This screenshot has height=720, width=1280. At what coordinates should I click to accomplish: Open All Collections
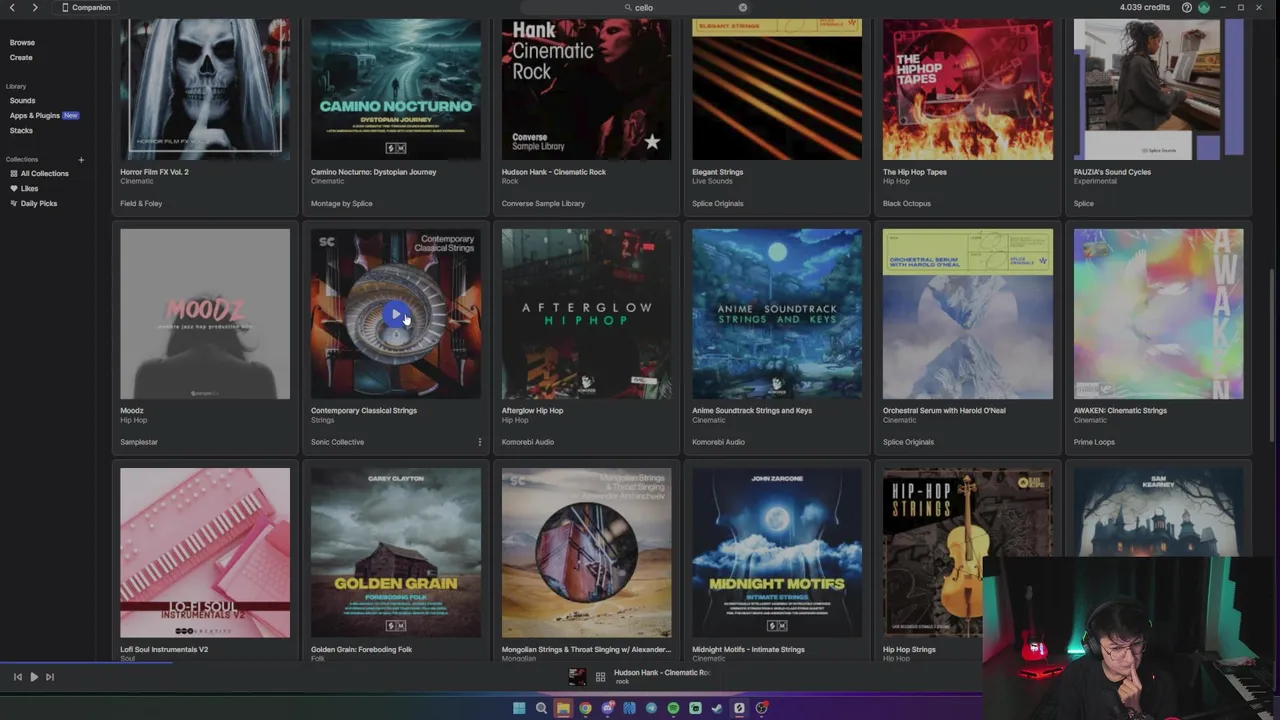39,173
